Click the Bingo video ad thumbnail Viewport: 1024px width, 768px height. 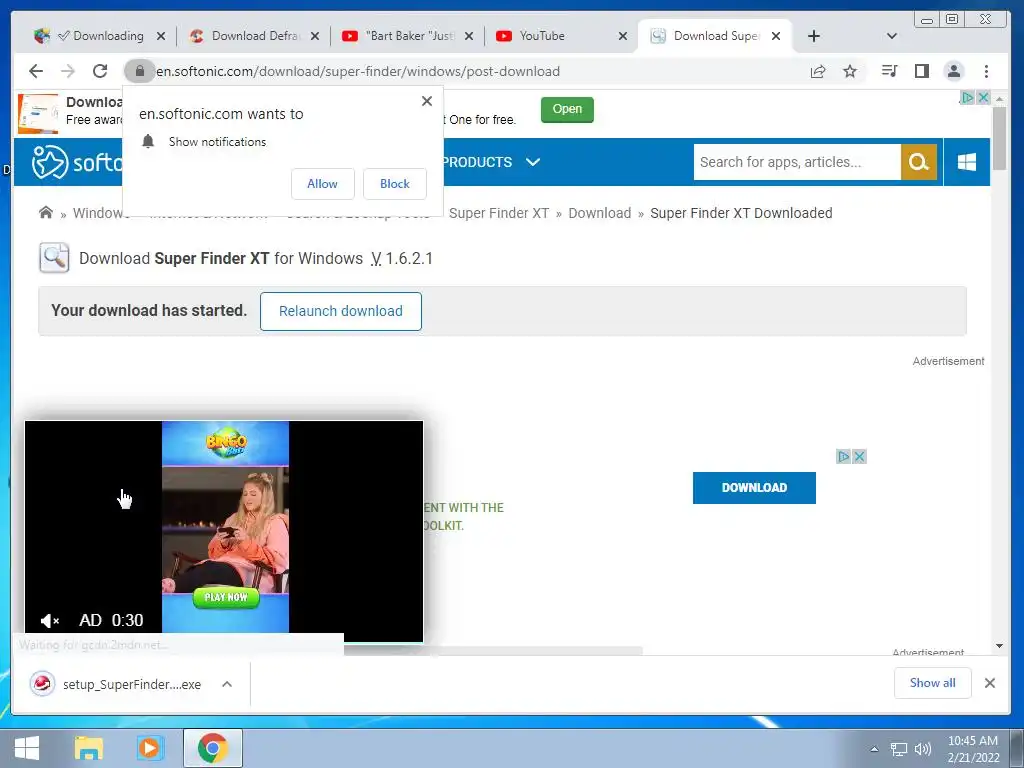pyautogui.click(x=225, y=527)
